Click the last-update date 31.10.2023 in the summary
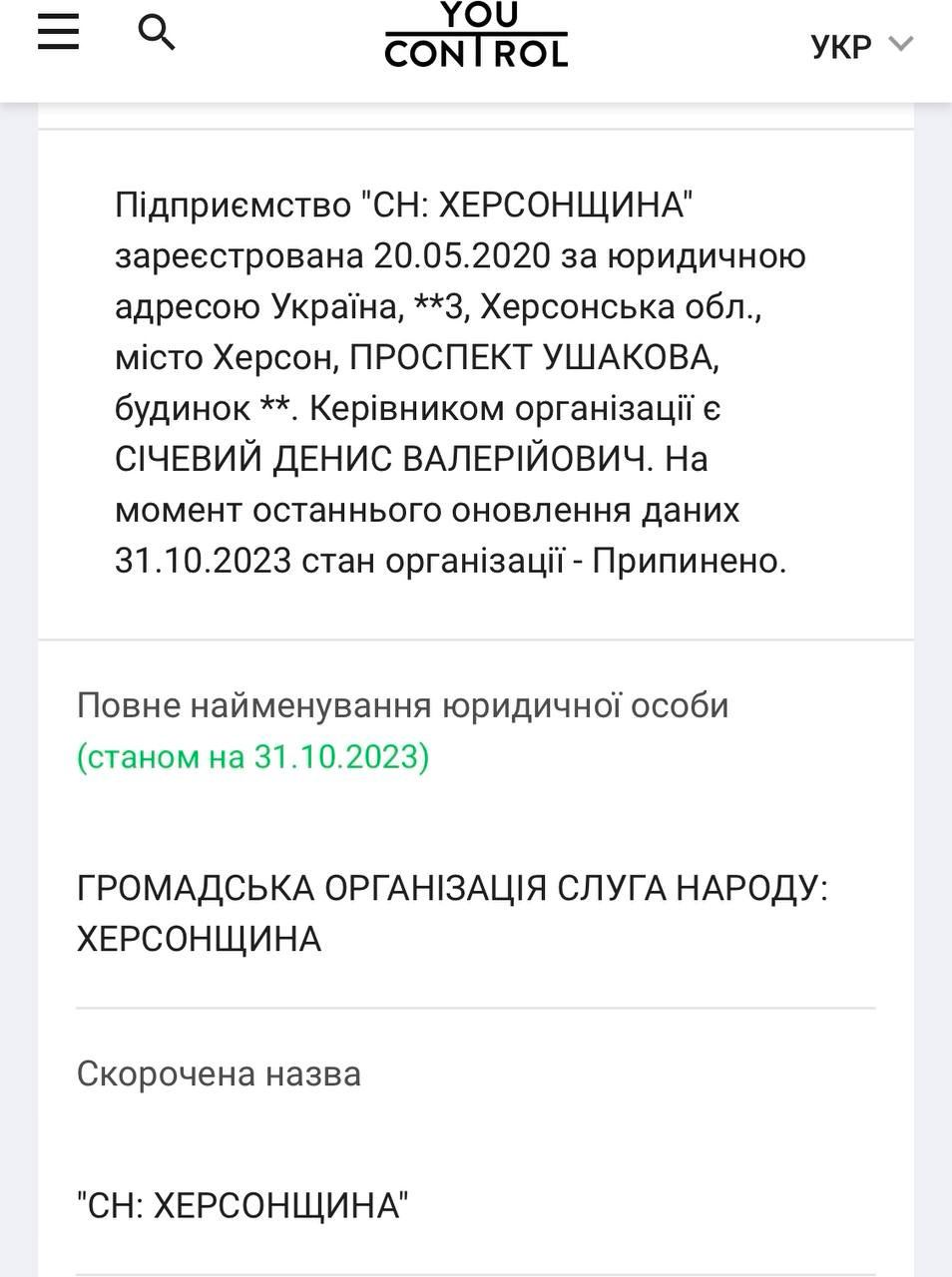 203,561
